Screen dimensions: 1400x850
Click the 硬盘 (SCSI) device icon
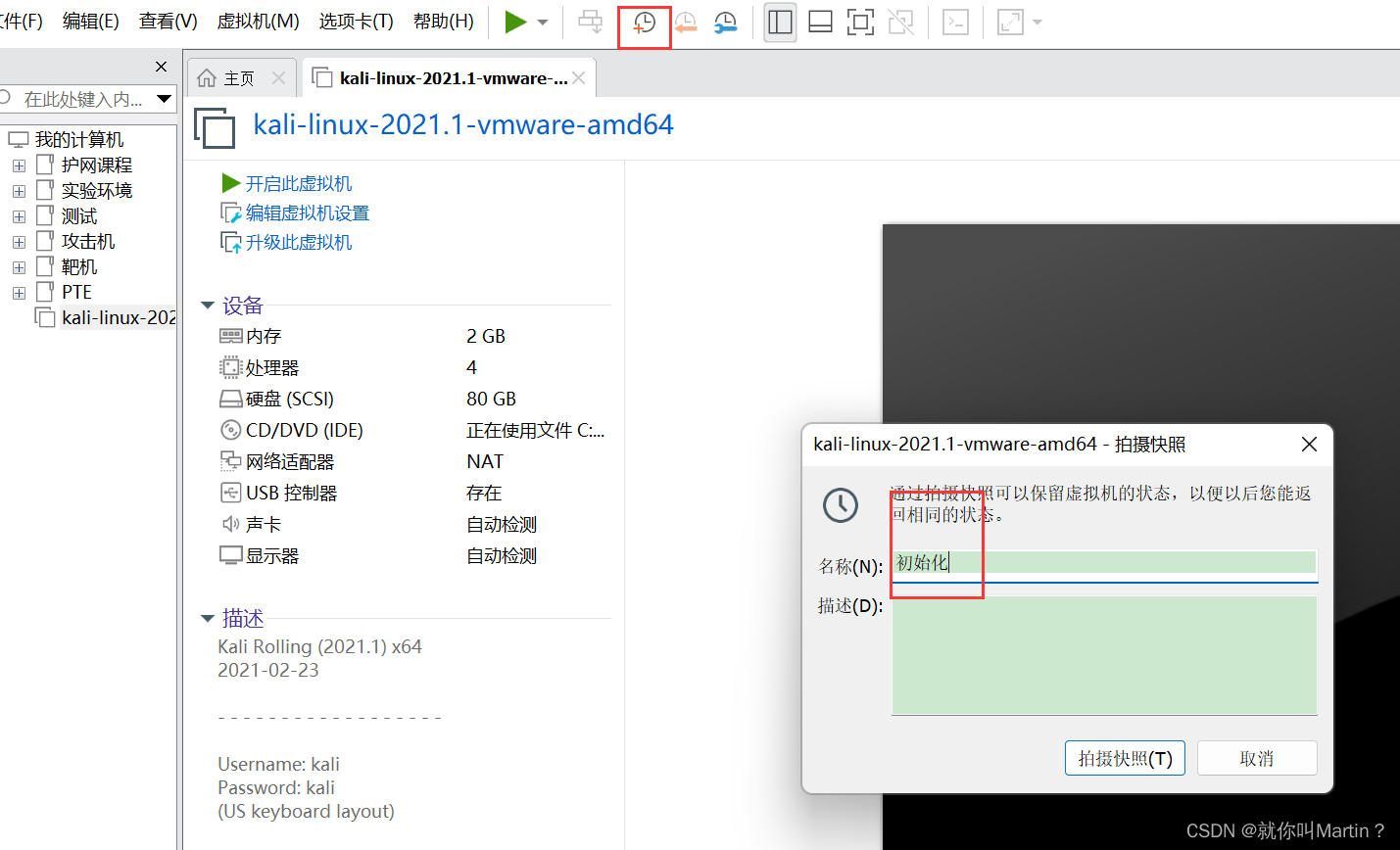[x=230, y=399]
